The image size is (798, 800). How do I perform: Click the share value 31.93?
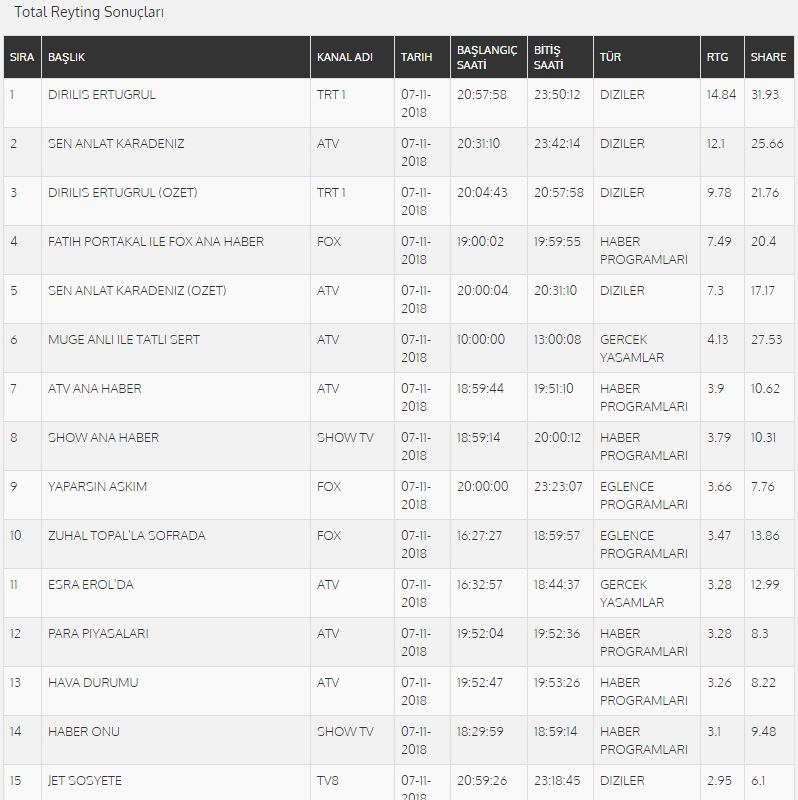(x=765, y=95)
